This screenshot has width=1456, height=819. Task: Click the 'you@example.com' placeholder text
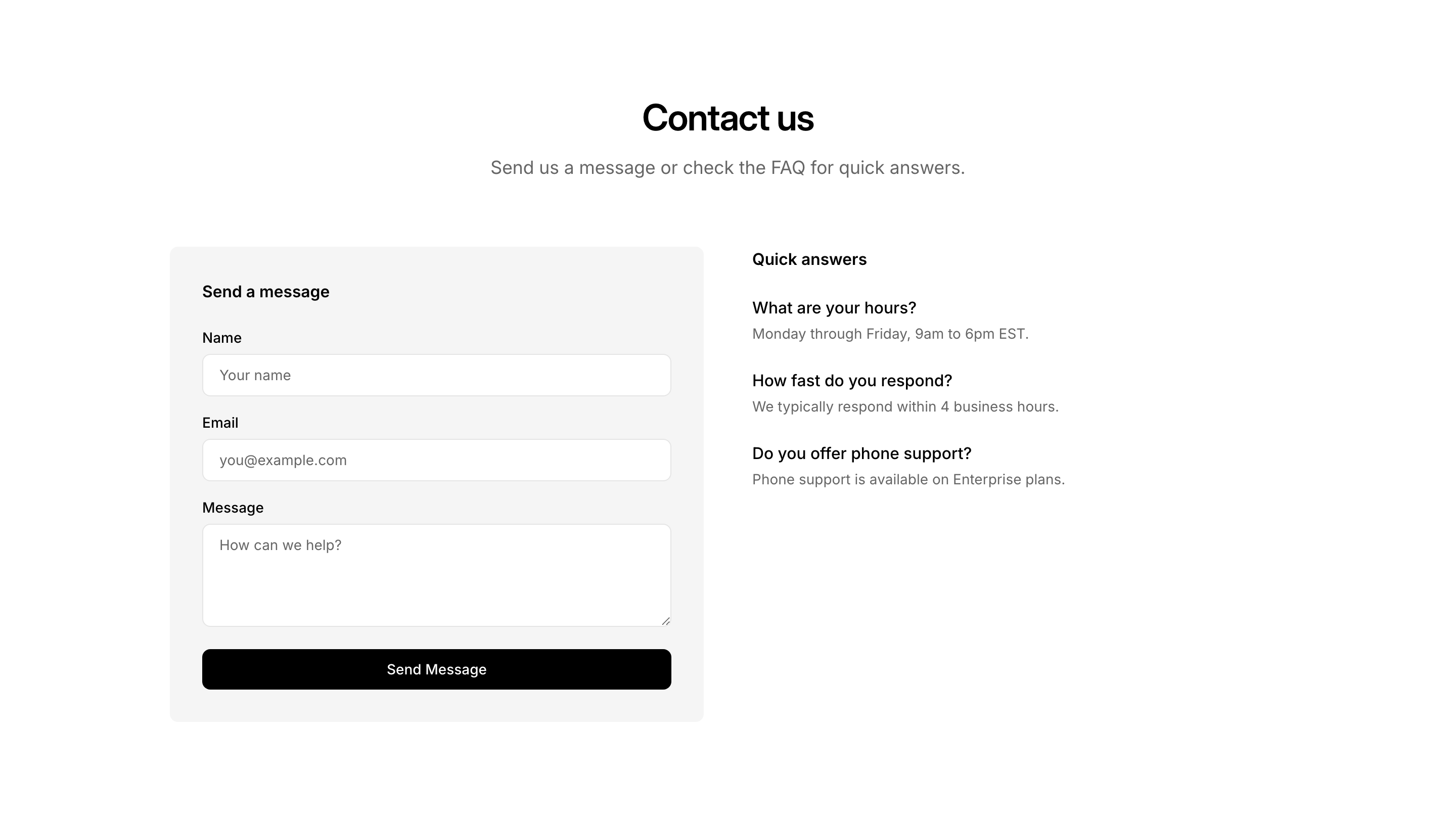[283, 460]
